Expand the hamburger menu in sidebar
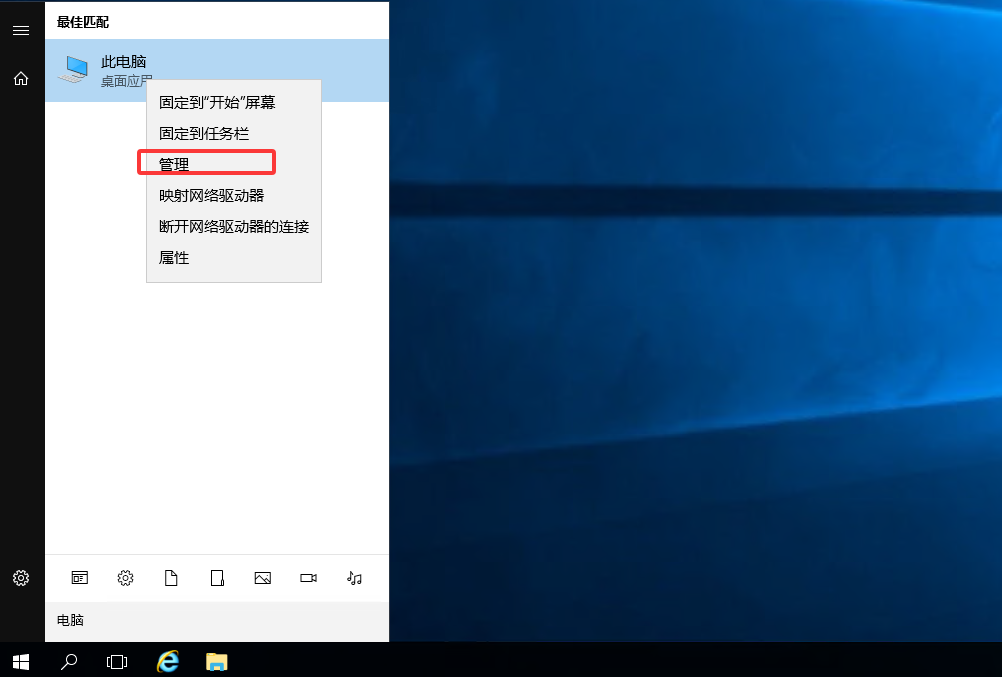The width and height of the screenshot is (1002, 677). pyautogui.click(x=20, y=31)
